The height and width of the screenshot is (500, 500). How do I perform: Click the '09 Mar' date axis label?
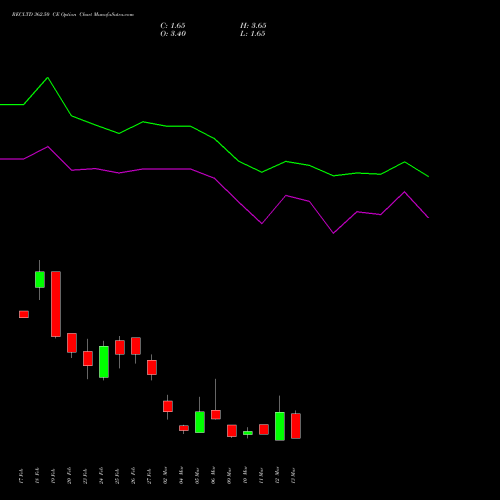[x=229, y=476]
